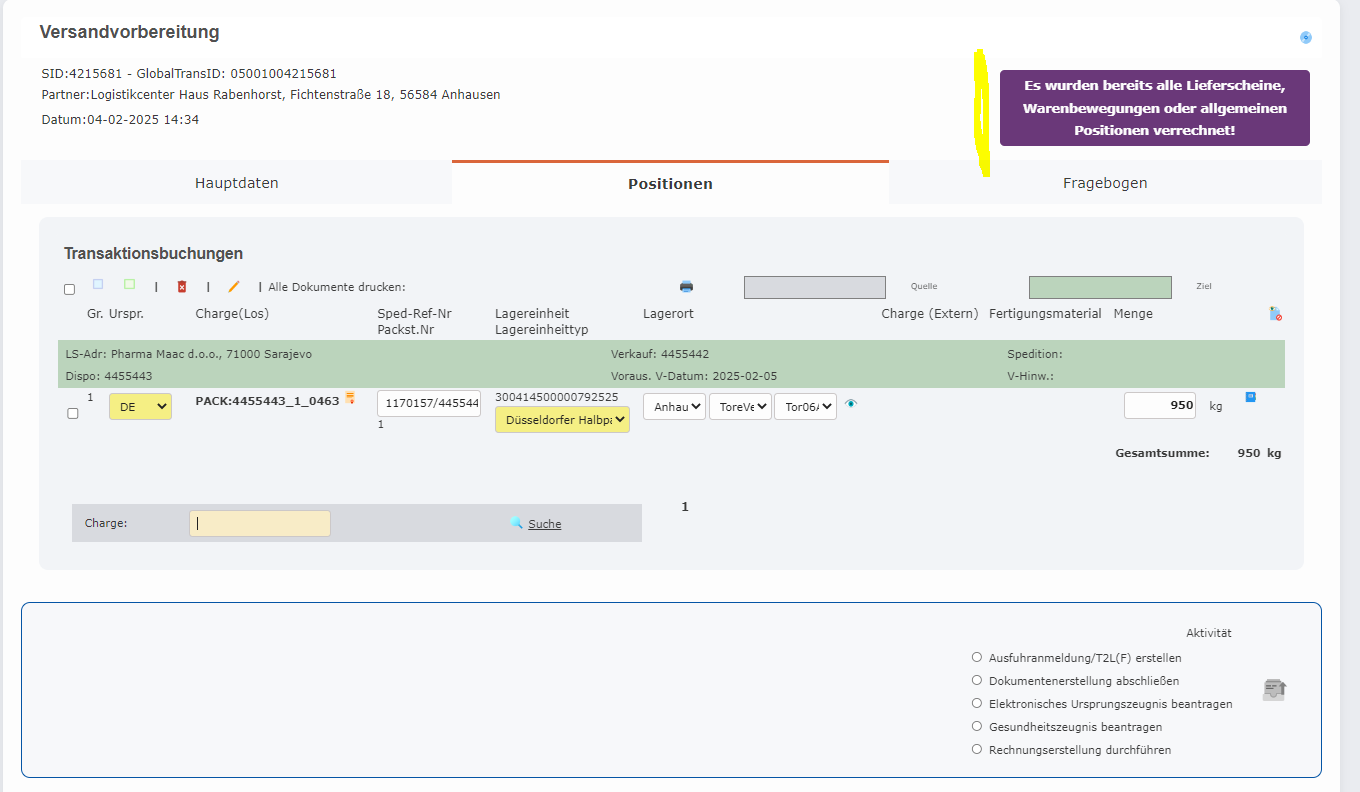Select the blue square icon in the toolbar
The height and width of the screenshot is (792, 1360).
(x=98, y=285)
